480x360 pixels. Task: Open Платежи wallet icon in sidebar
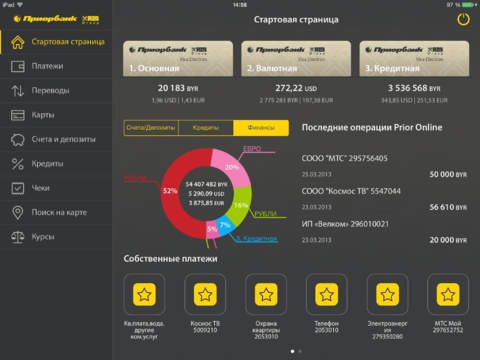click(18, 66)
